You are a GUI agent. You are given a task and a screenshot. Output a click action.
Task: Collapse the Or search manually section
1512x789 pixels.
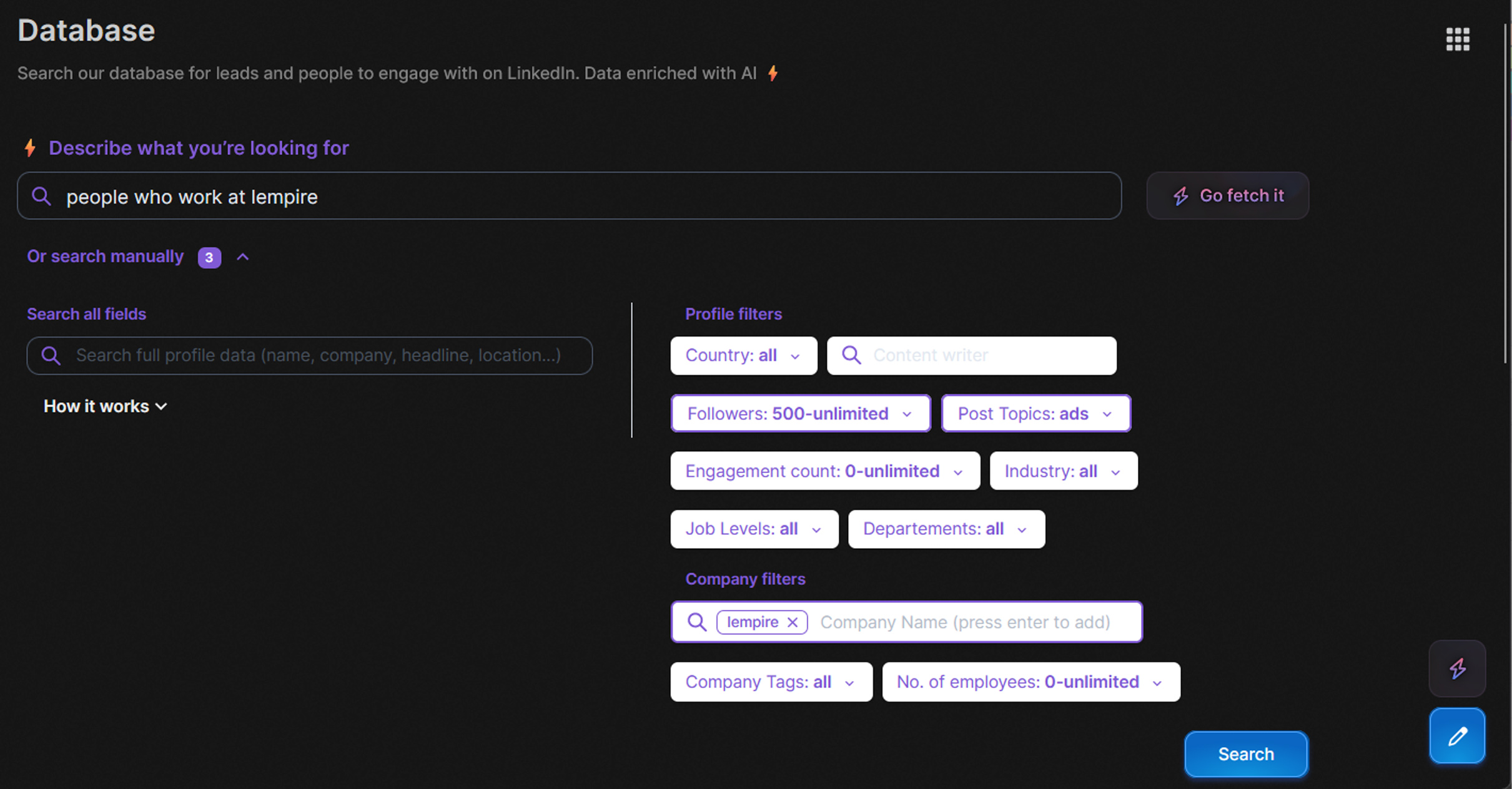243,257
